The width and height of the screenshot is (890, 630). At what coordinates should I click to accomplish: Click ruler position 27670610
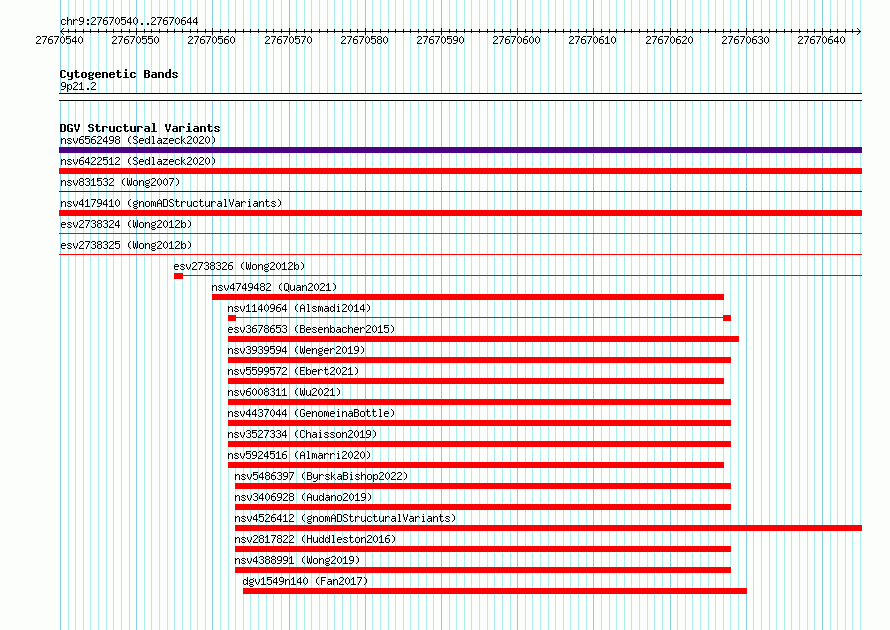point(593,40)
